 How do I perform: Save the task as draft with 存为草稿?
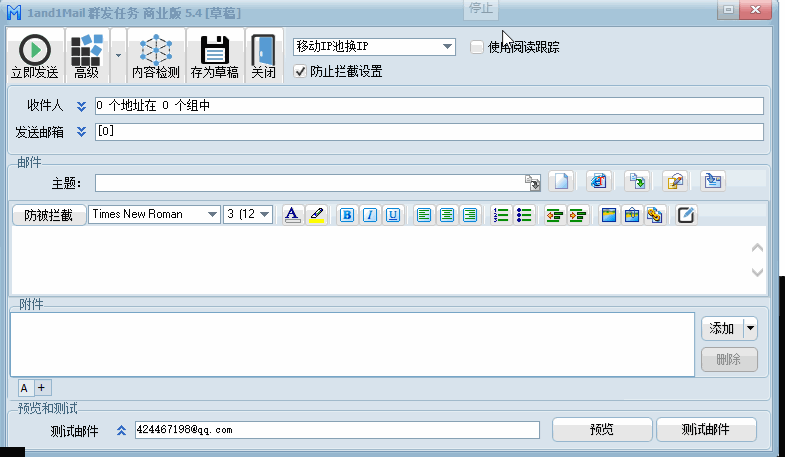pos(214,56)
